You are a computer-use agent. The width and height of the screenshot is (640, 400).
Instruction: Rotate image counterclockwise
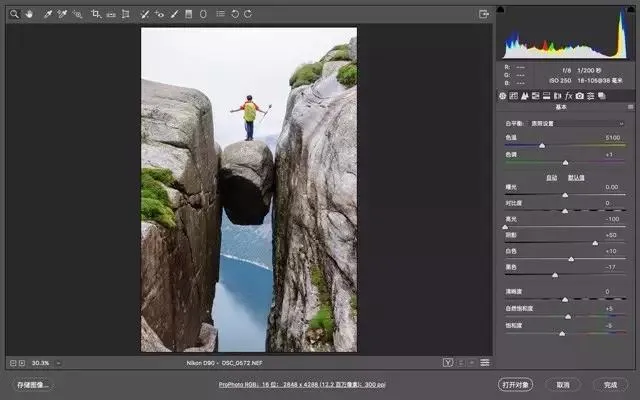click(x=235, y=14)
